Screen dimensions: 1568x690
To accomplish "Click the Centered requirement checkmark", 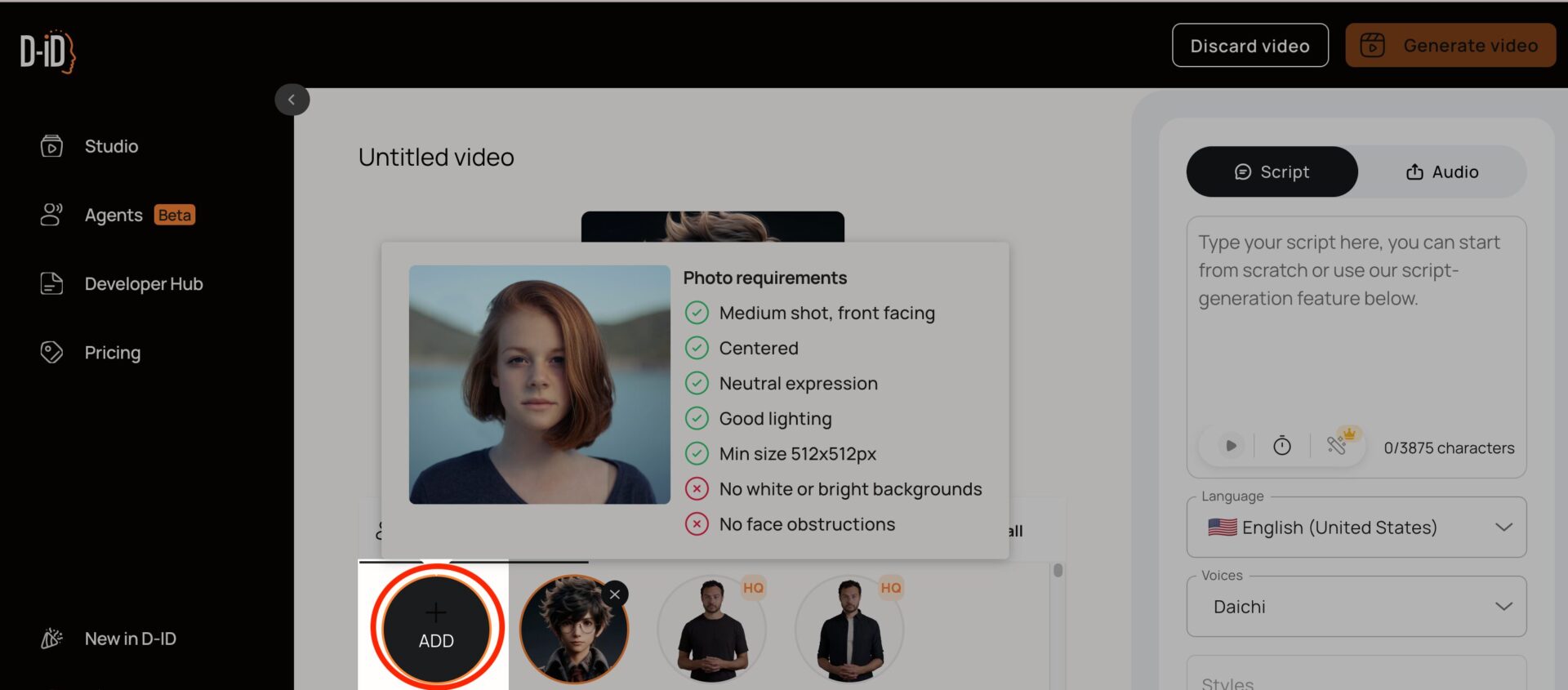I will pyautogui.click(x=697, y=348).
